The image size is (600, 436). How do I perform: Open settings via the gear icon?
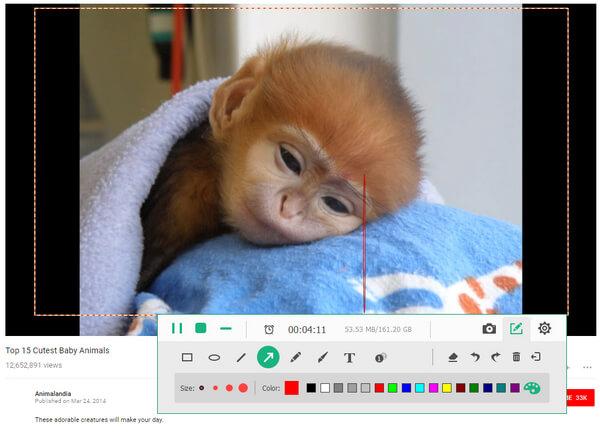545,328
